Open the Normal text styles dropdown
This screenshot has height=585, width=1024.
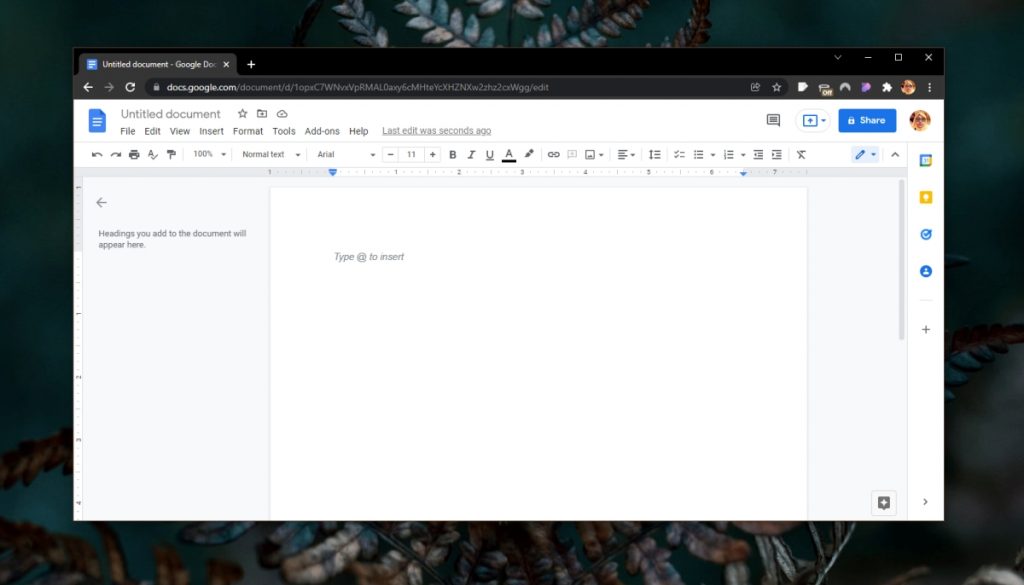pos(268,154)
